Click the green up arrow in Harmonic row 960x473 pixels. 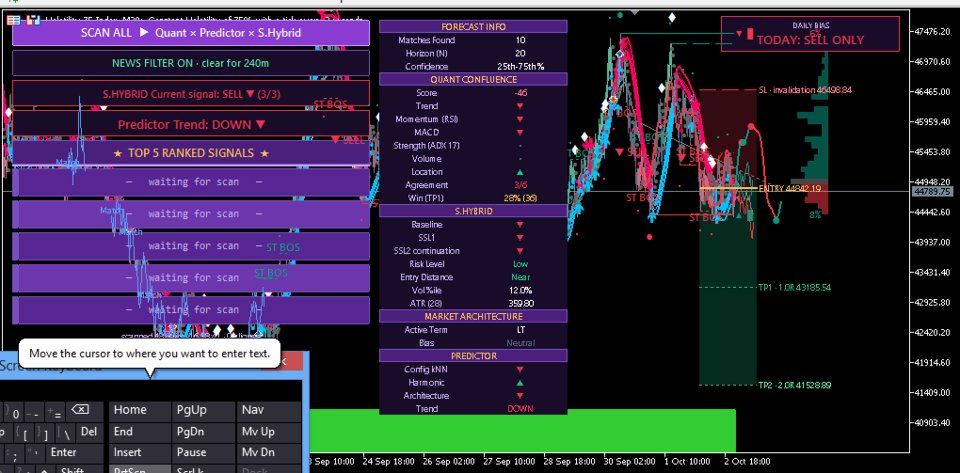520,382
